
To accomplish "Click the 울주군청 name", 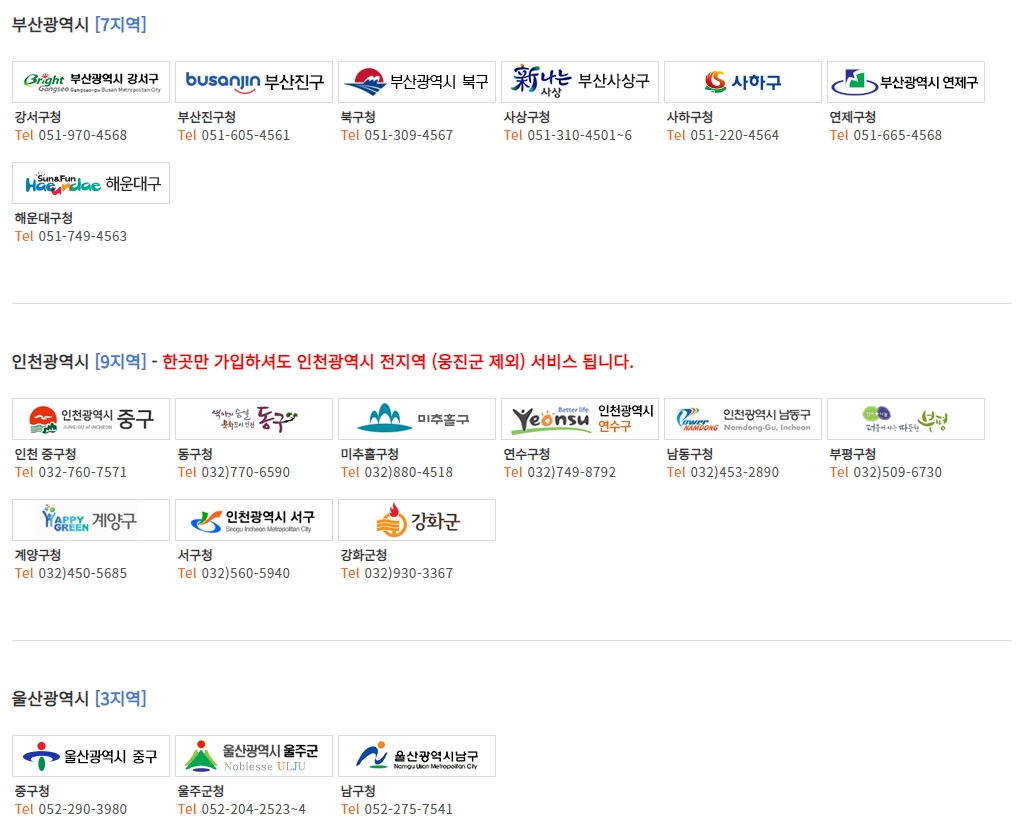I will (200, 791).
